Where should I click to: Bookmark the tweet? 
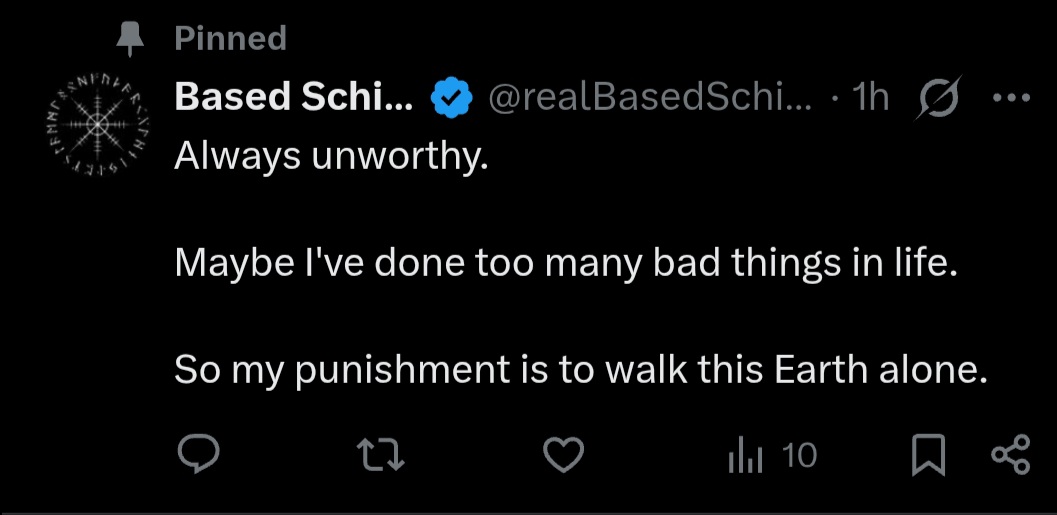[928, 457]
